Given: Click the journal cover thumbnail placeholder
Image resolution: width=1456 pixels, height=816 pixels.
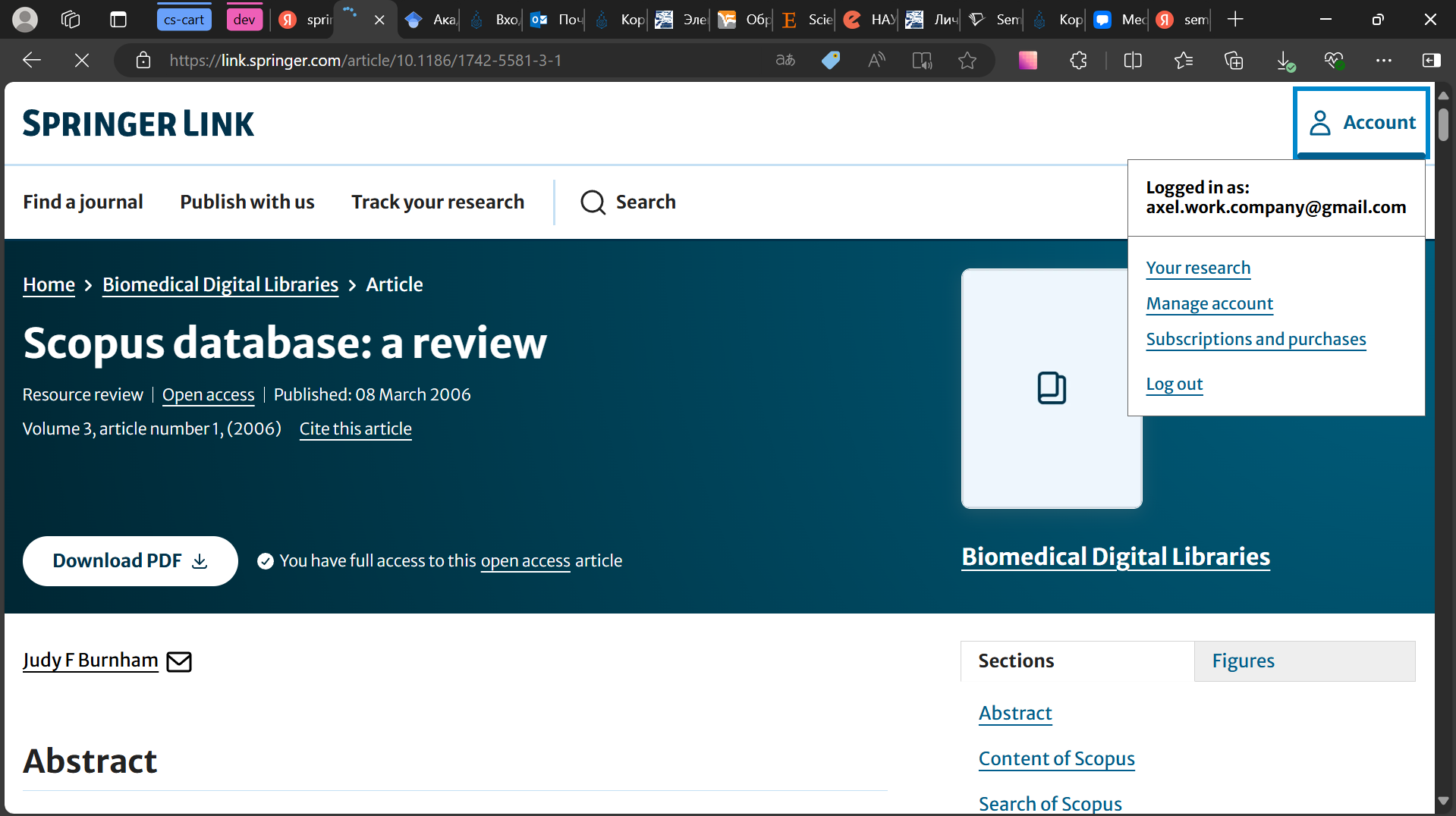Looking at the screenshot, I should coord(1052,388).
